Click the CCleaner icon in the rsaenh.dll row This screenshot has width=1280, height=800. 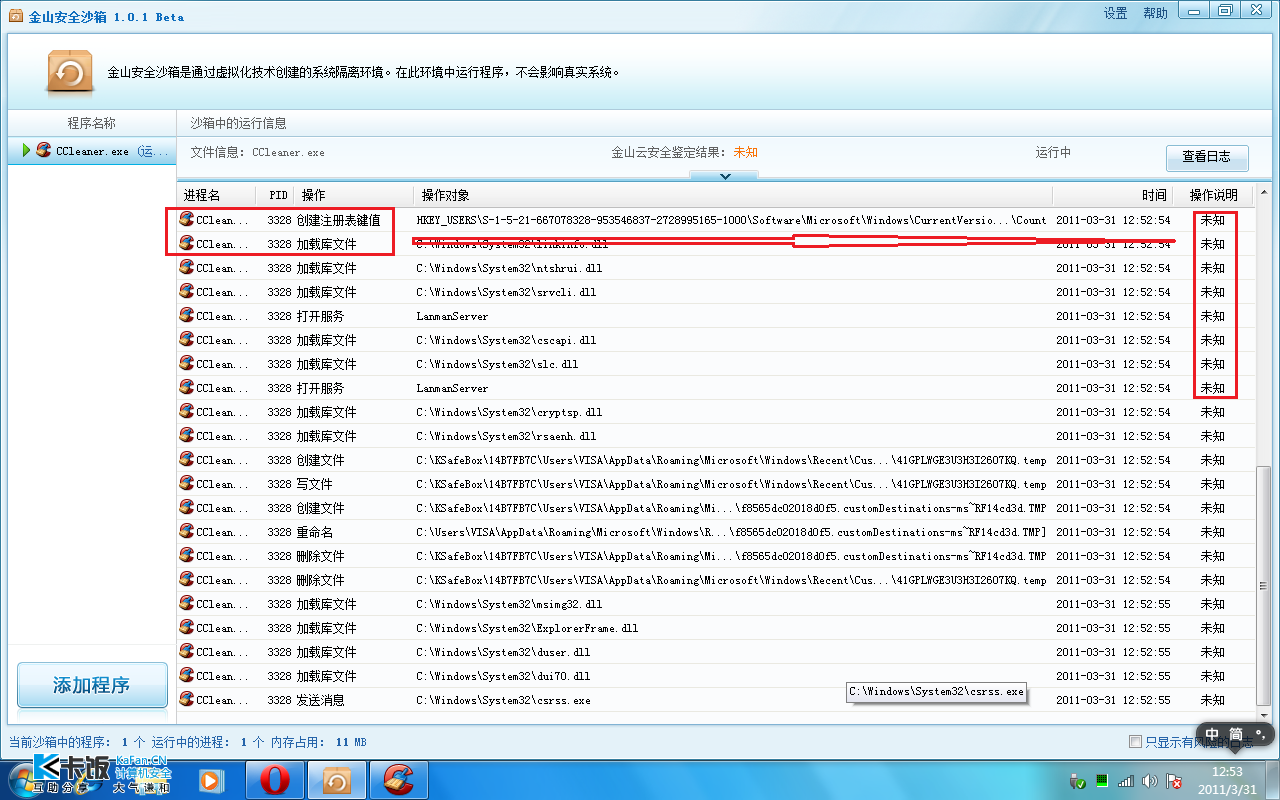click(x=186, y=435)
